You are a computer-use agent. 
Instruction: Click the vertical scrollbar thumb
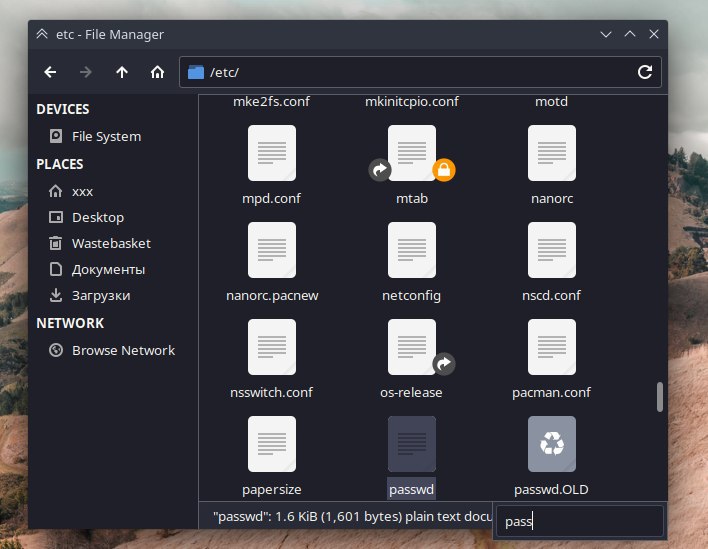[x=660, y=397]
